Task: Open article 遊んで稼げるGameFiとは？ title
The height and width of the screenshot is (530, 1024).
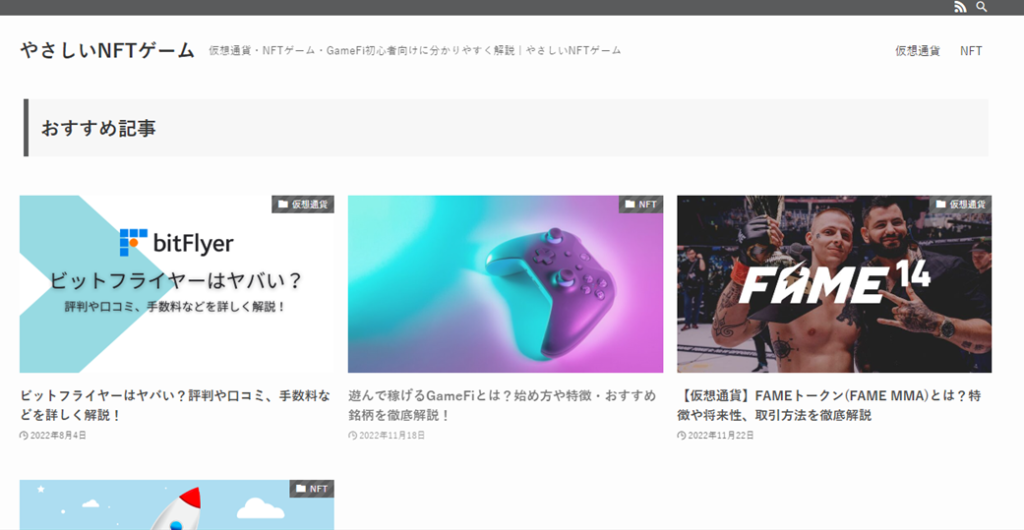Action: 502,405
